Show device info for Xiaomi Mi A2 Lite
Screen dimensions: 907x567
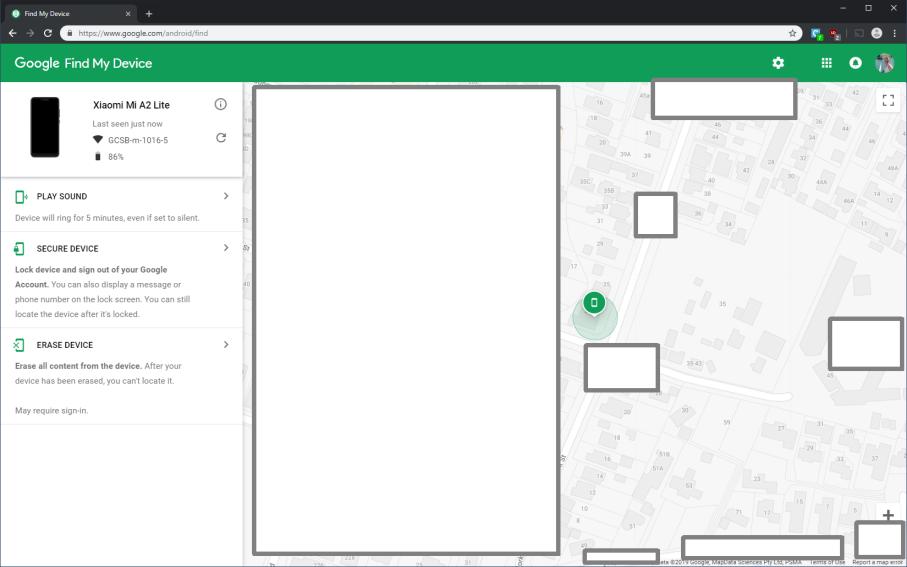(220, 104)
